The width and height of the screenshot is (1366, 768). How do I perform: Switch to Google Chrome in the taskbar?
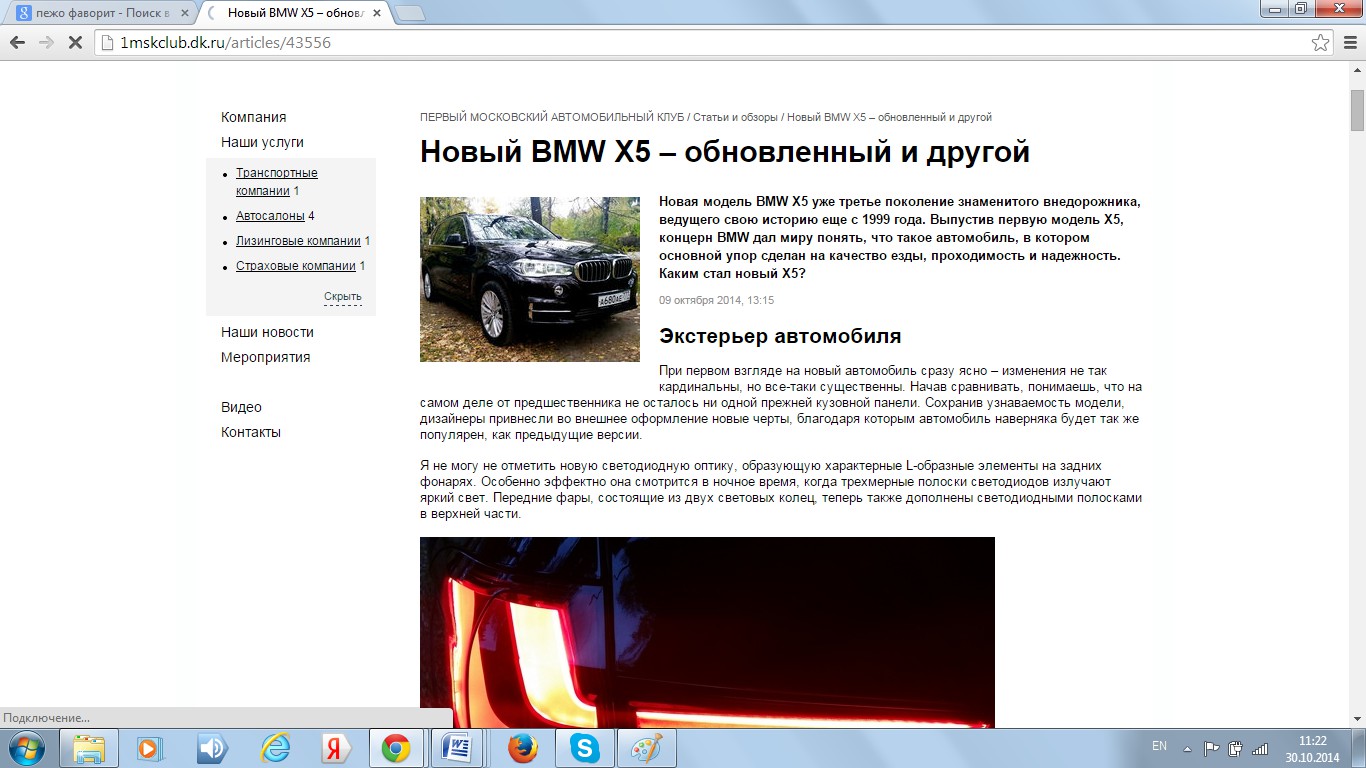click(396, 748)
